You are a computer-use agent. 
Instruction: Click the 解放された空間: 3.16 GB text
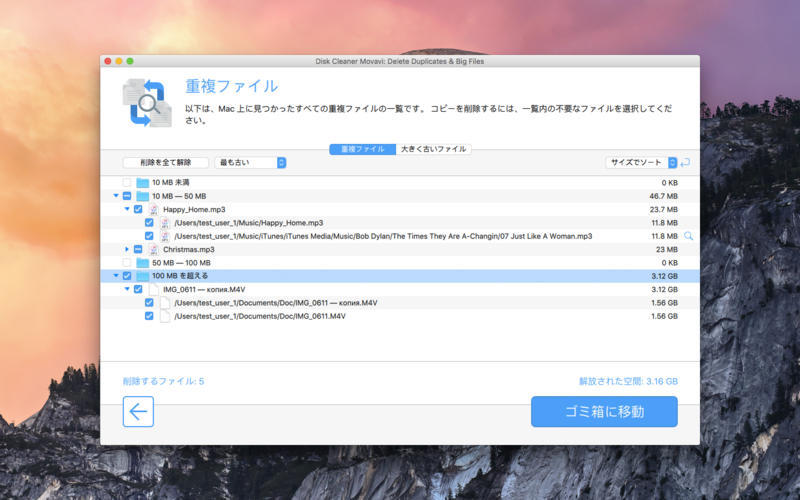click(628, 381)
